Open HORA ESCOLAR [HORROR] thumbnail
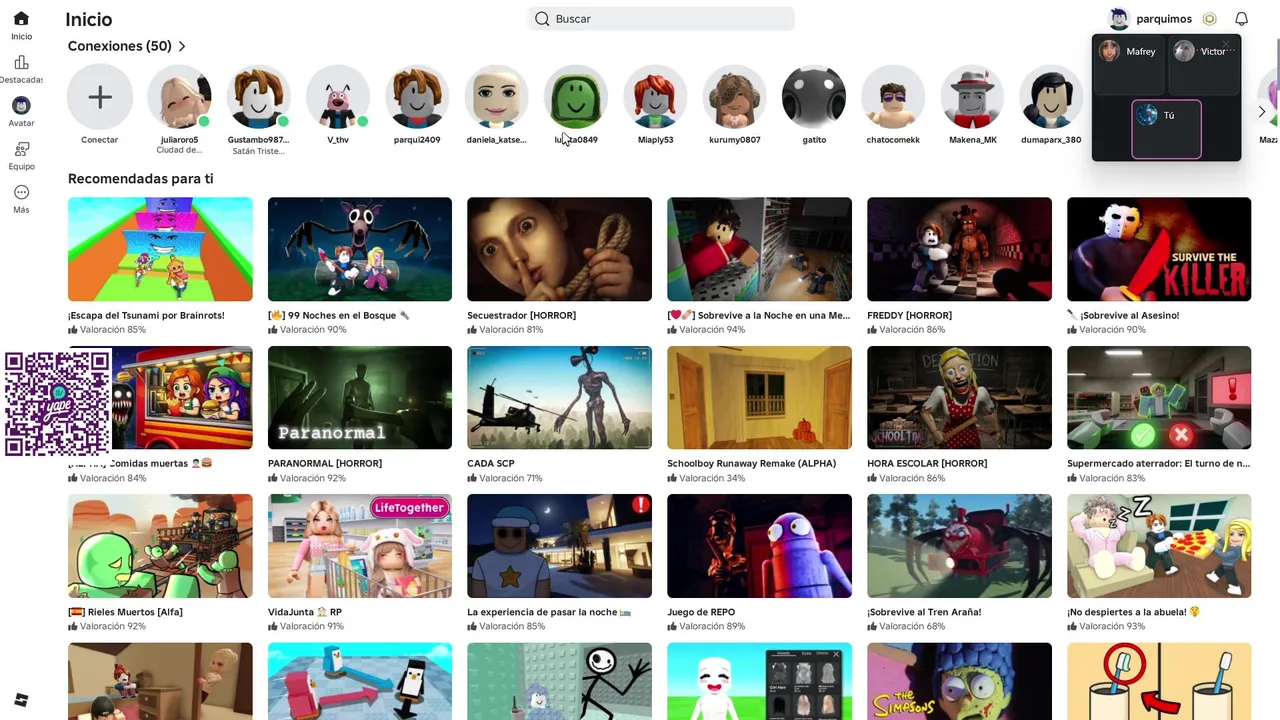 pyautogui.click(x=959, y=398)
